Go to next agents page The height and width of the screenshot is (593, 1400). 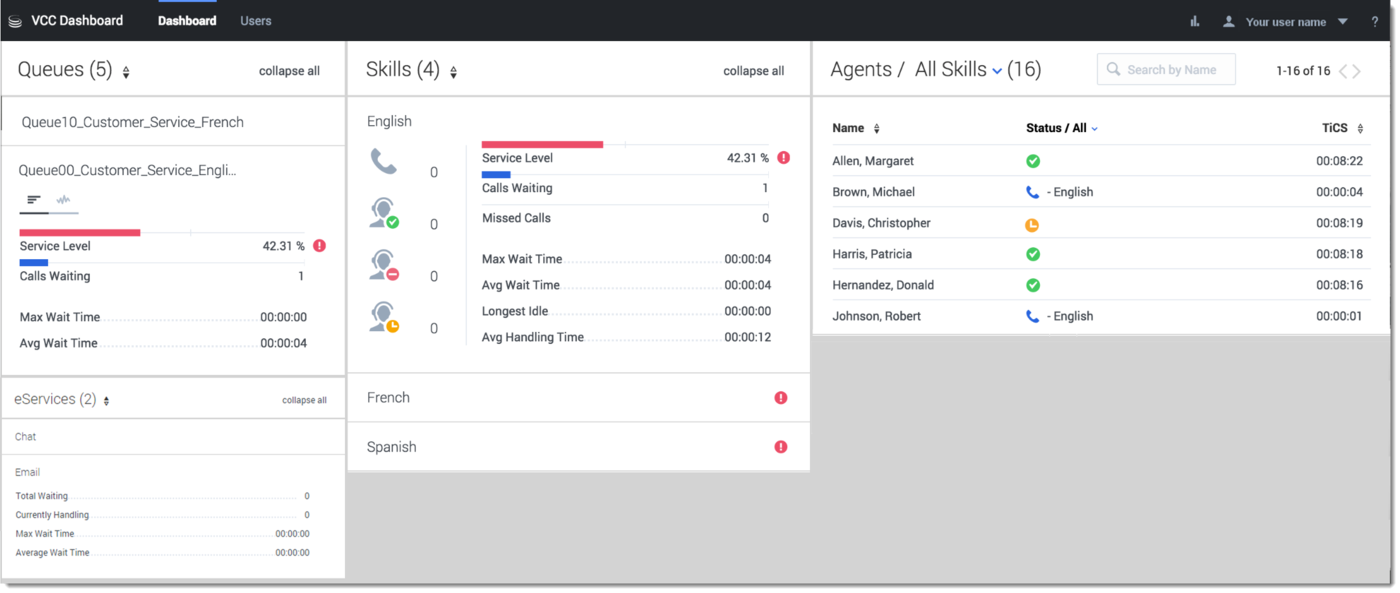coord(1357,71)
